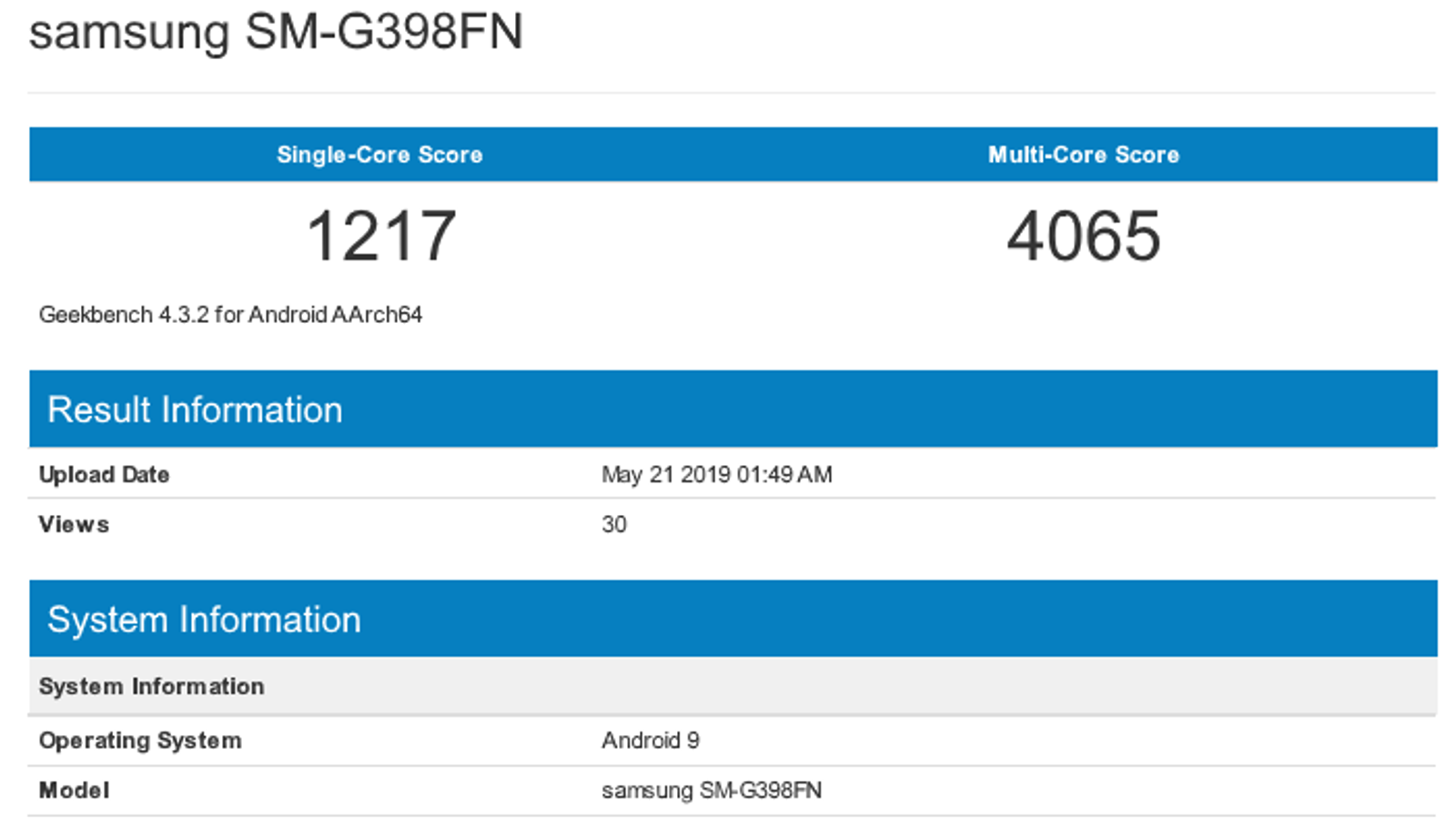
Task: Click the page title samsung SM-G398FN
Action: point(276,33)
